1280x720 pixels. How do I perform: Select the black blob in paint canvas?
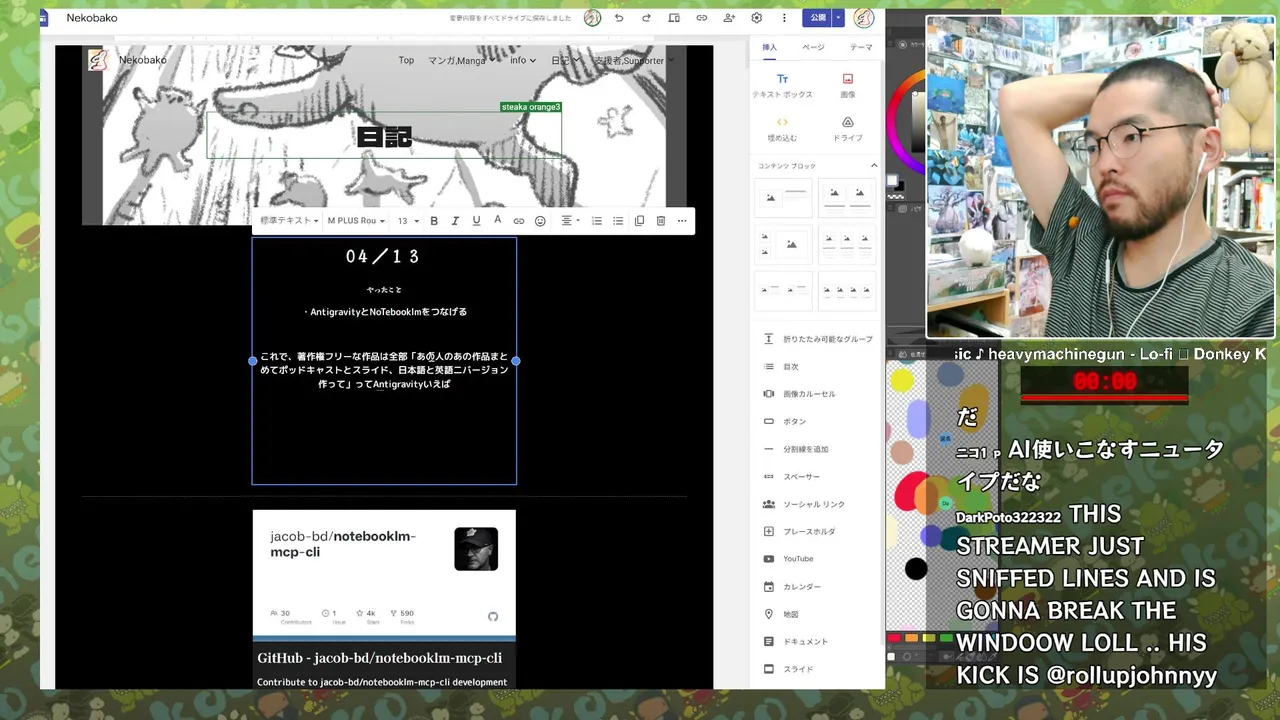916,570
